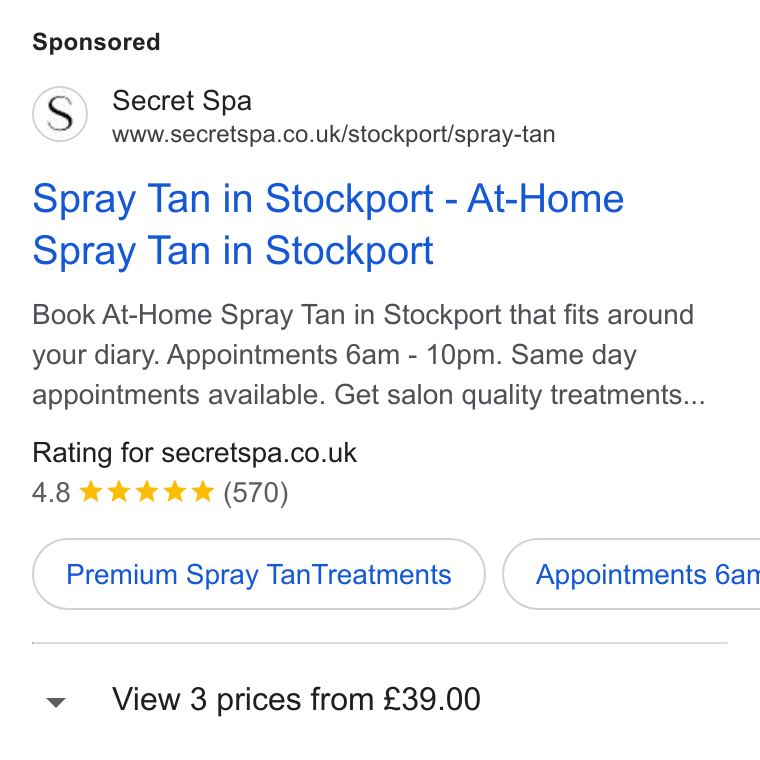Click the Secret Spa circular logo
The height and width of the screenshot is (760, 760).
coord(60,114)
